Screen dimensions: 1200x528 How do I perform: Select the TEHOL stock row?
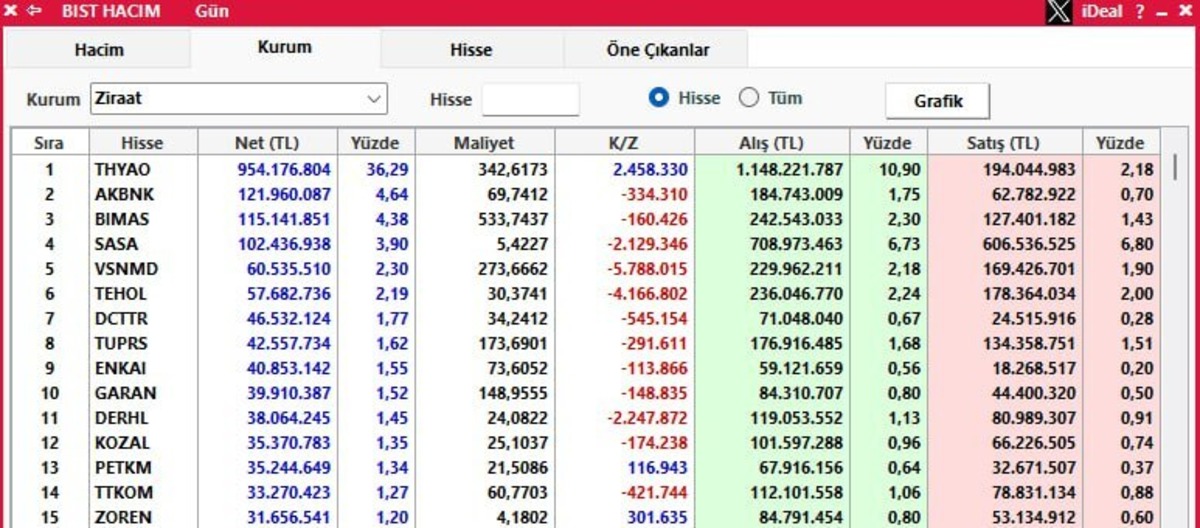[586, 294]
